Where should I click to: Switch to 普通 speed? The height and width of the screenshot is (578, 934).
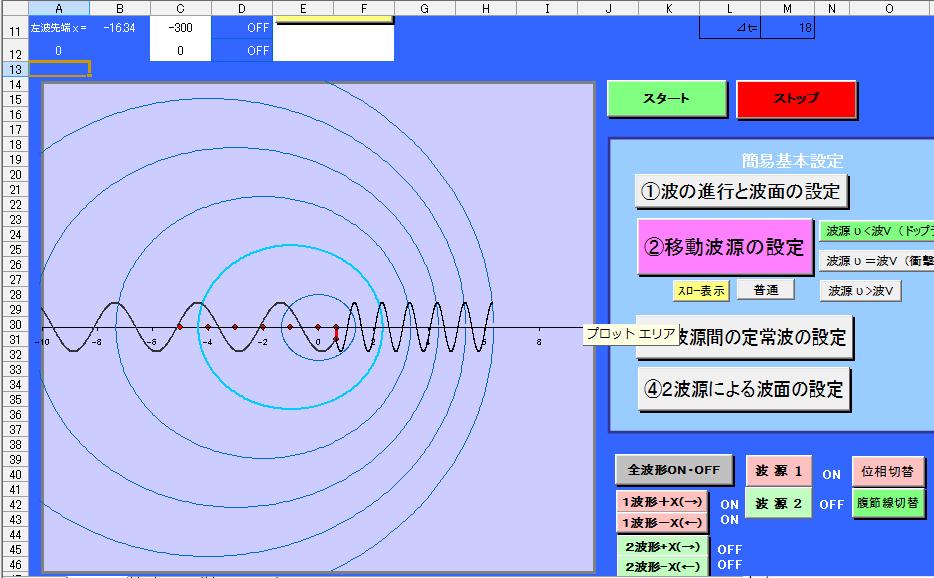coord(765,290)
